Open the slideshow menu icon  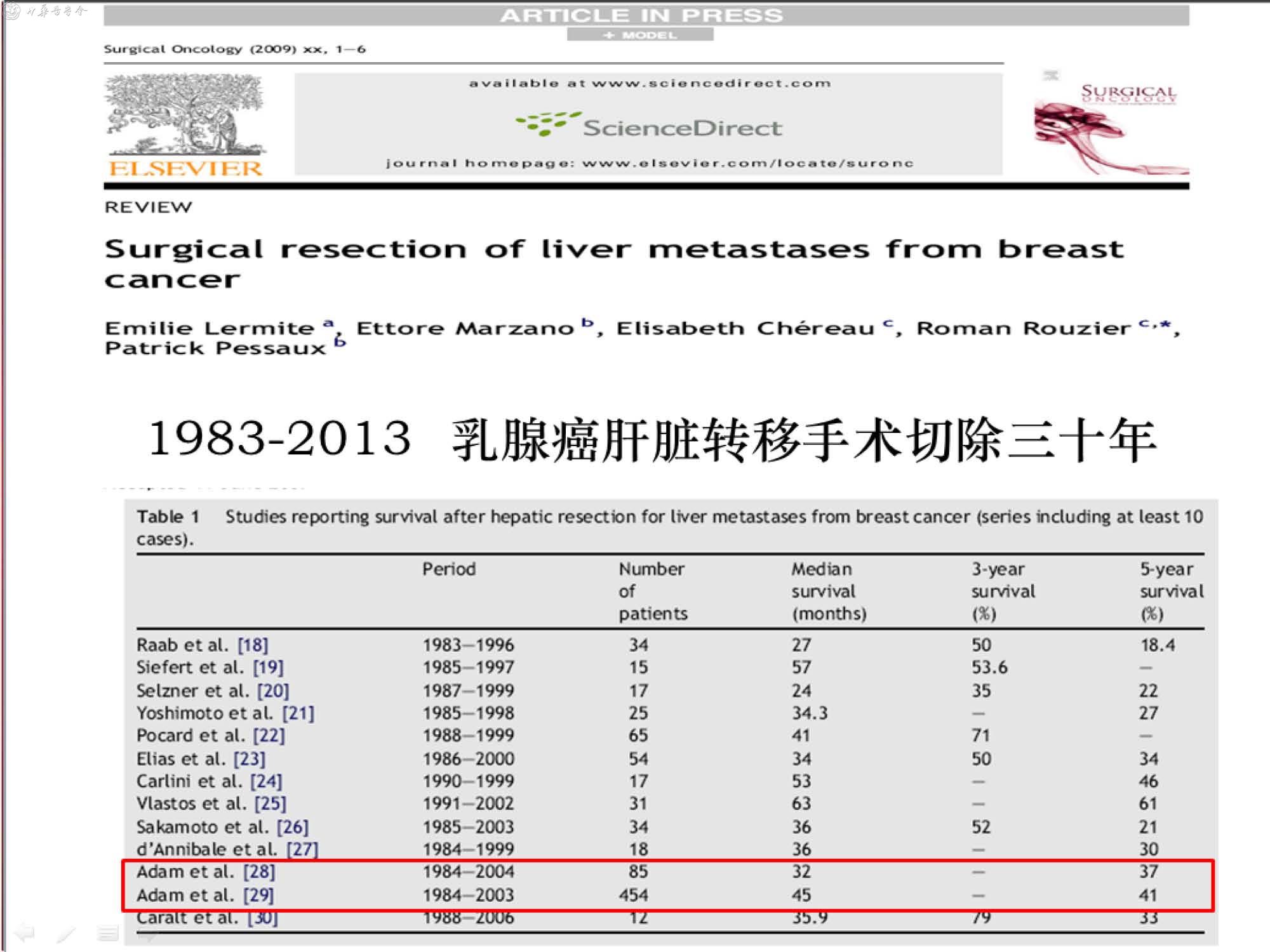[x=107, y=933]
